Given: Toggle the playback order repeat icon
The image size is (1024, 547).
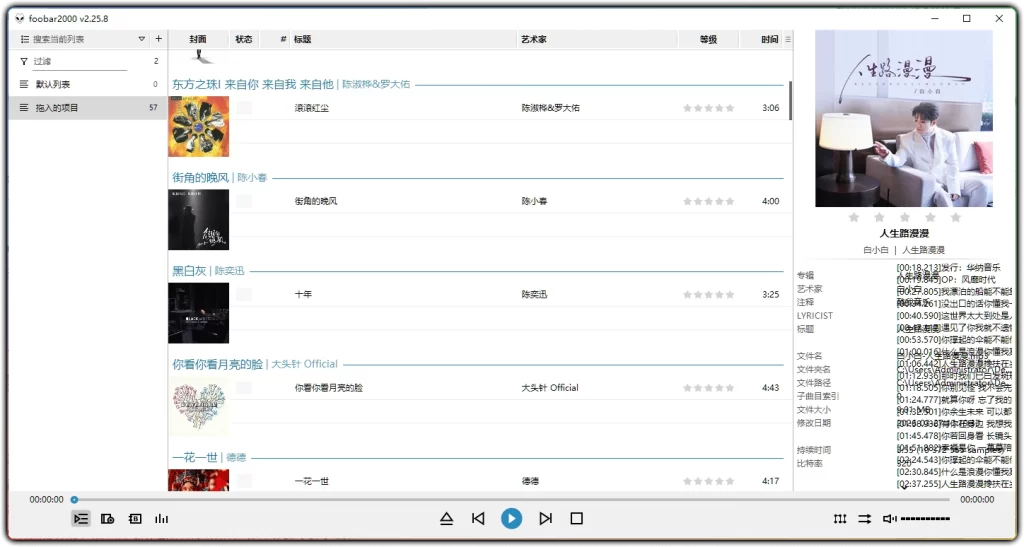Looking at the screenshot, I should [865, 519].
